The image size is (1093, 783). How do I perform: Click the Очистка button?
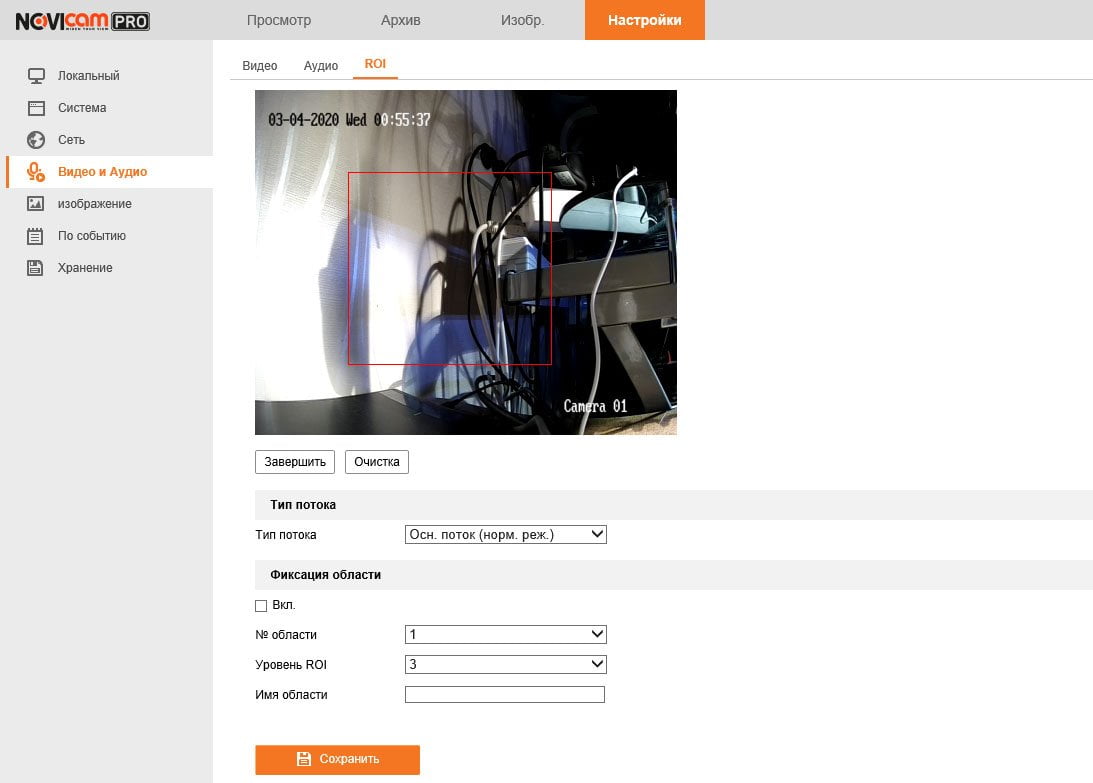click(376, 462)
